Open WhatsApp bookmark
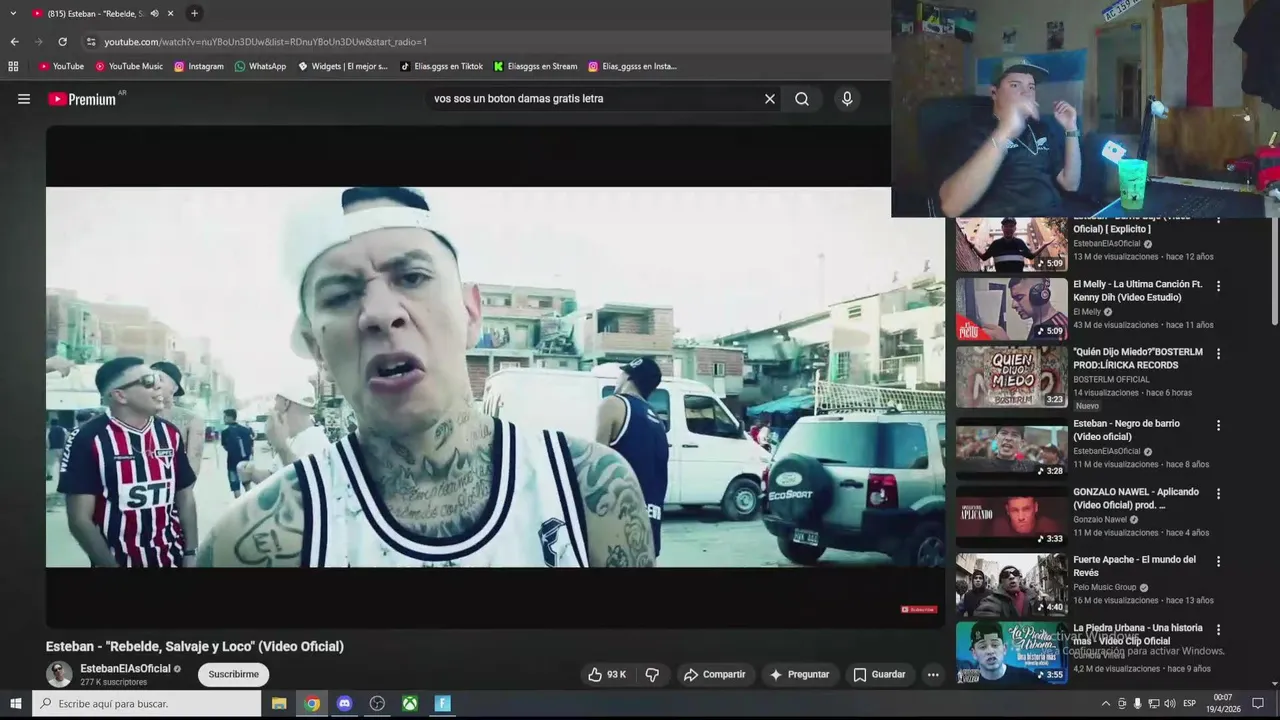The width and height of the screenshot is (1280, 720). click(x=260, y=66)
